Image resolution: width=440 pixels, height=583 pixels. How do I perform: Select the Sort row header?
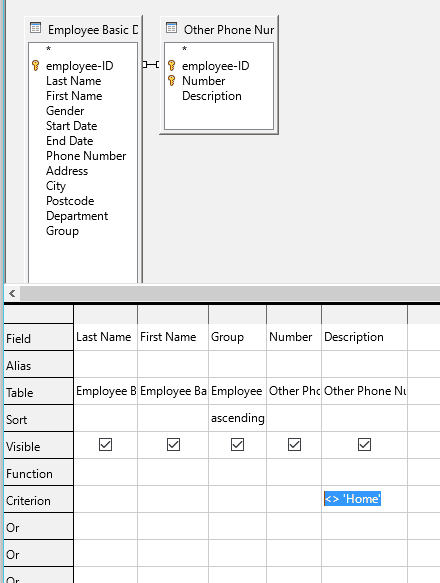tap(39, 418)
